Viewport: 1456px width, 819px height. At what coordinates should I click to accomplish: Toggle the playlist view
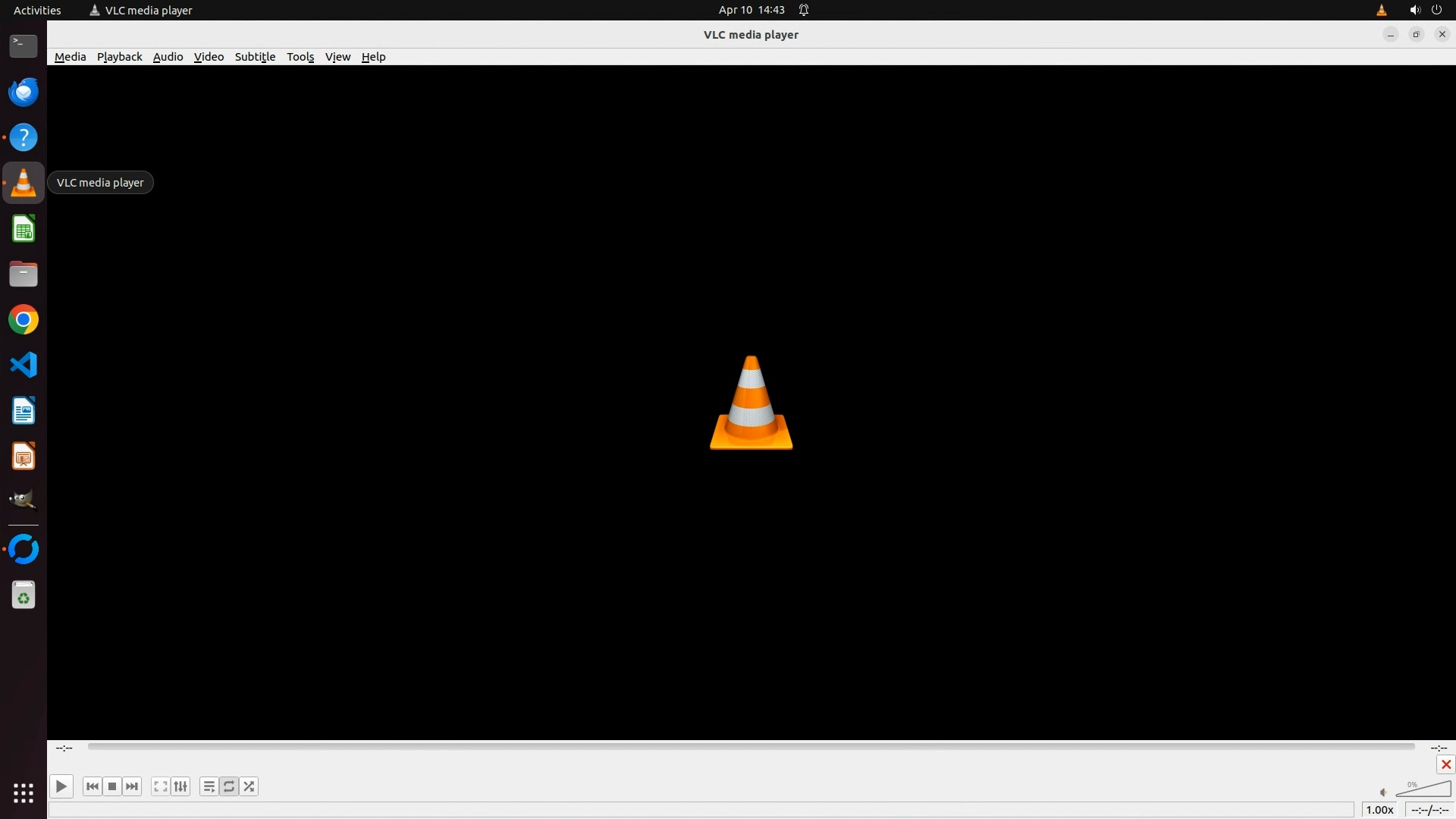tap(209, 786)
